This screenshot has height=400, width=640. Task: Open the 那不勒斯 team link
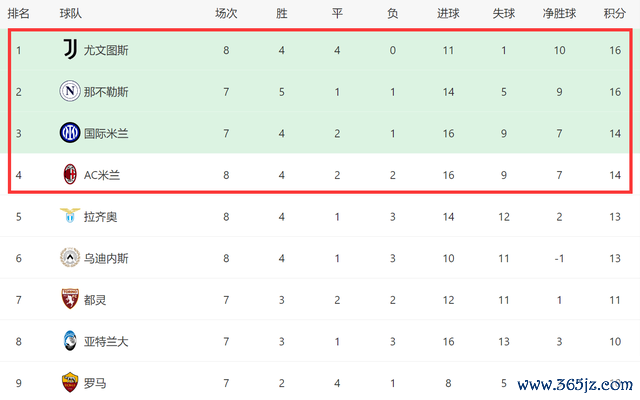[106, 92]
